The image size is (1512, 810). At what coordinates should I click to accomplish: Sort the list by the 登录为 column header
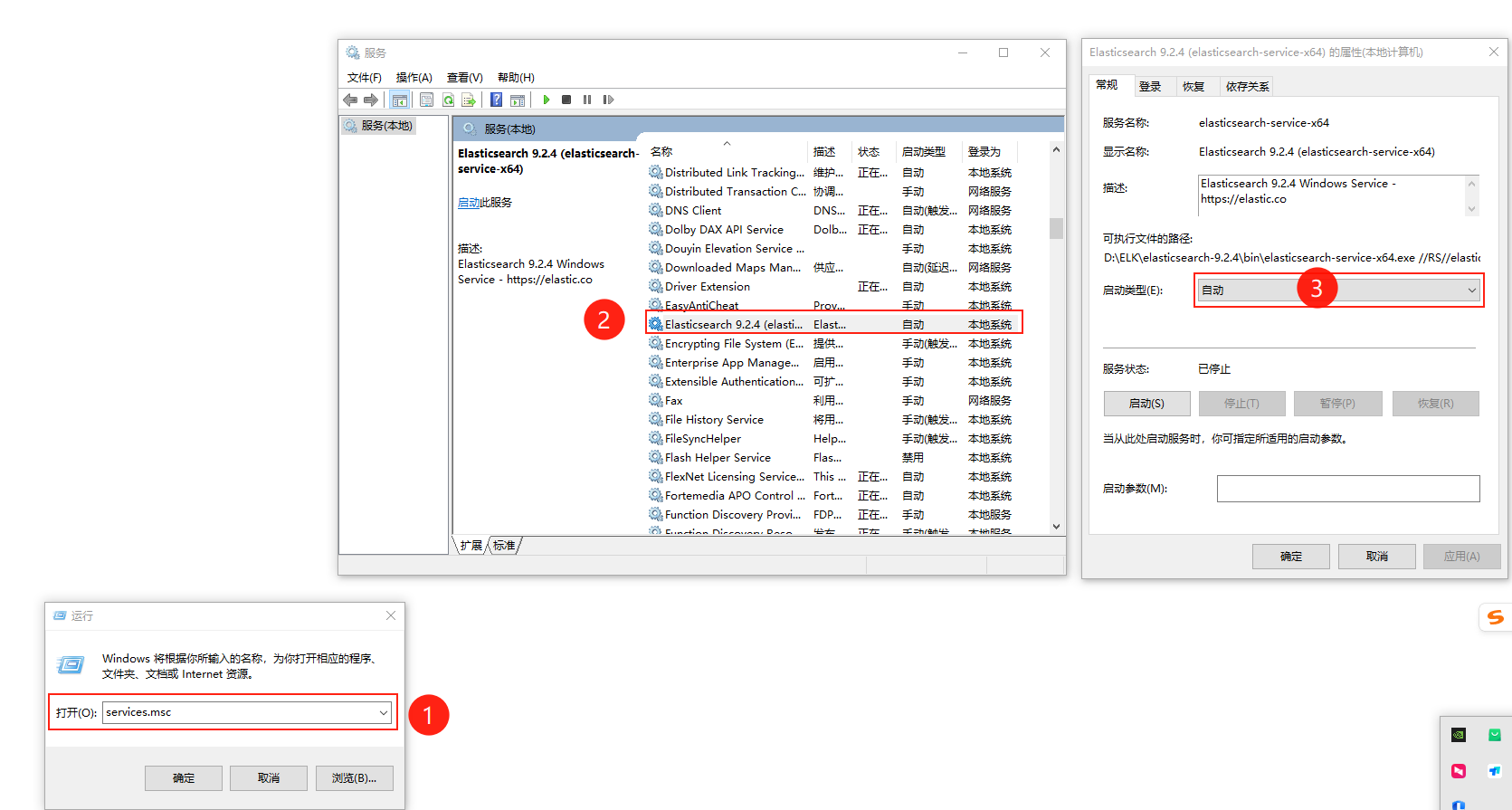click(x=989, y=152)
